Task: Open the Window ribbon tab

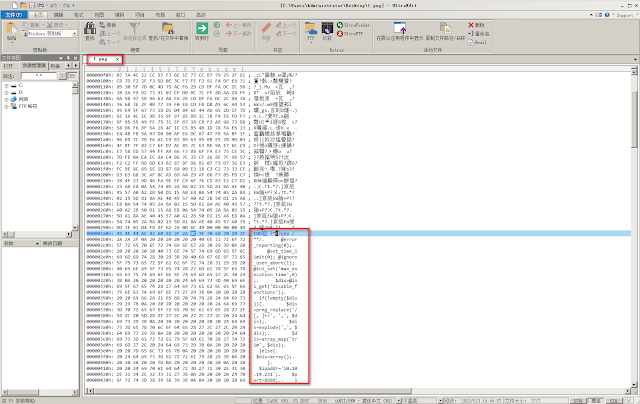Action: [x=180, y=15]
